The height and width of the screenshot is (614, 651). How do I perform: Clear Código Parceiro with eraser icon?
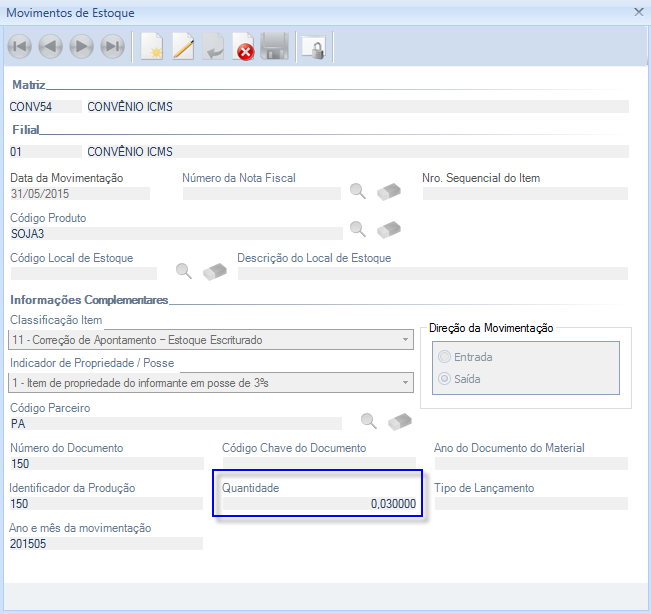(x=400, y=421)
